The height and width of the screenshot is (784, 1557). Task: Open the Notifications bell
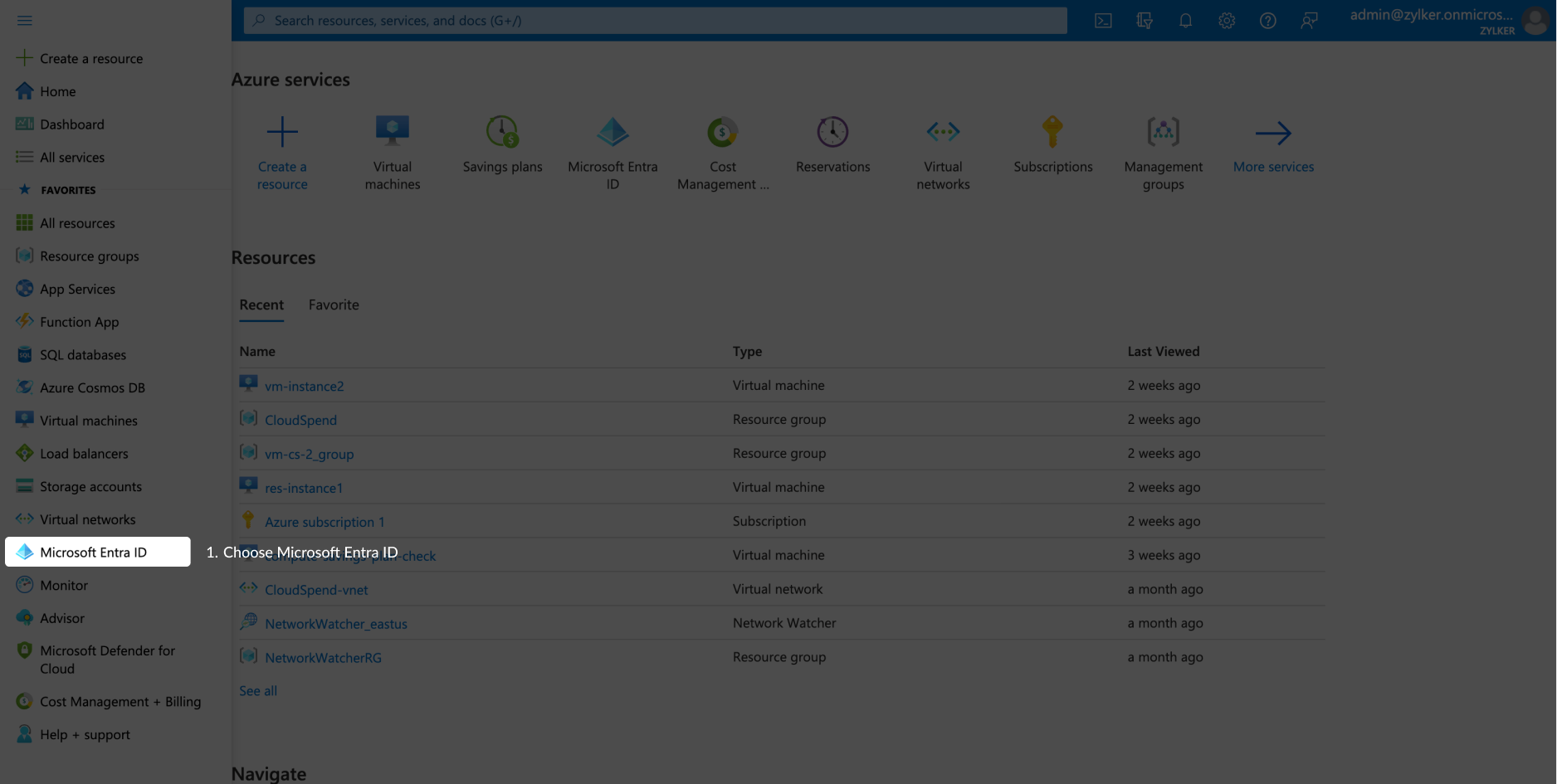1185,21
